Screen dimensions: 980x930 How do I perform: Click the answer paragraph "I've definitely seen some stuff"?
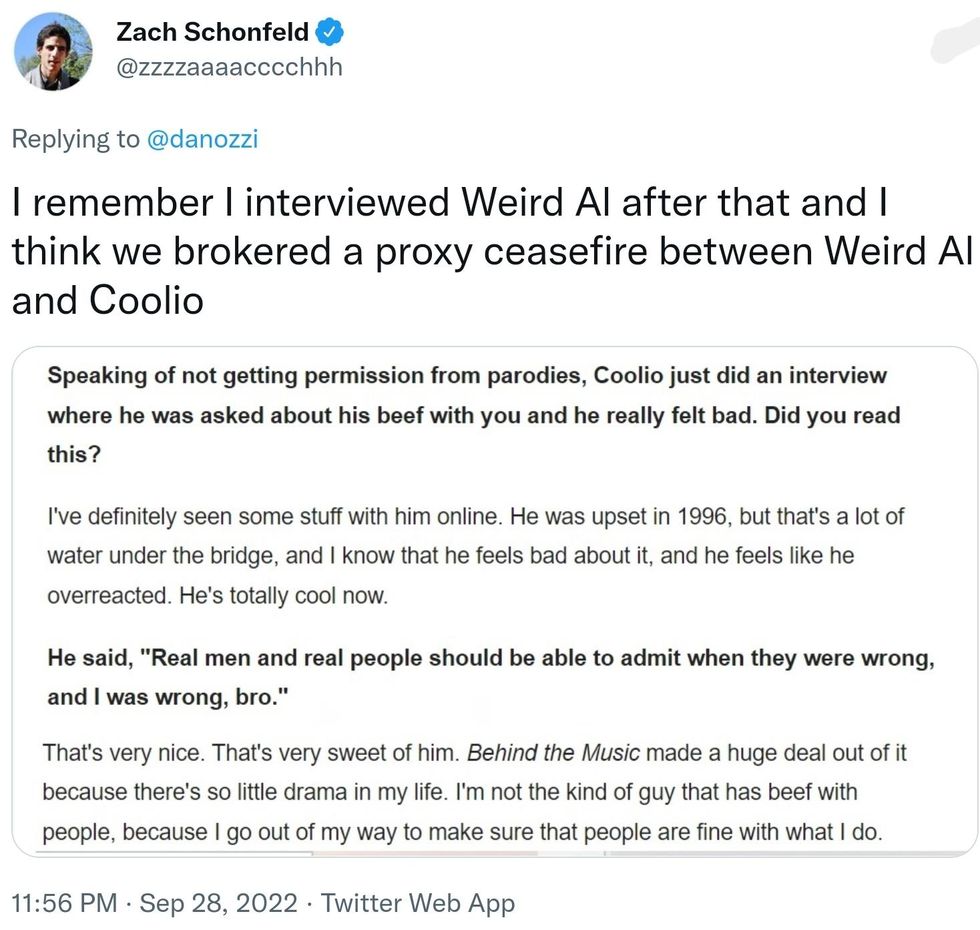tap(250, 517)
